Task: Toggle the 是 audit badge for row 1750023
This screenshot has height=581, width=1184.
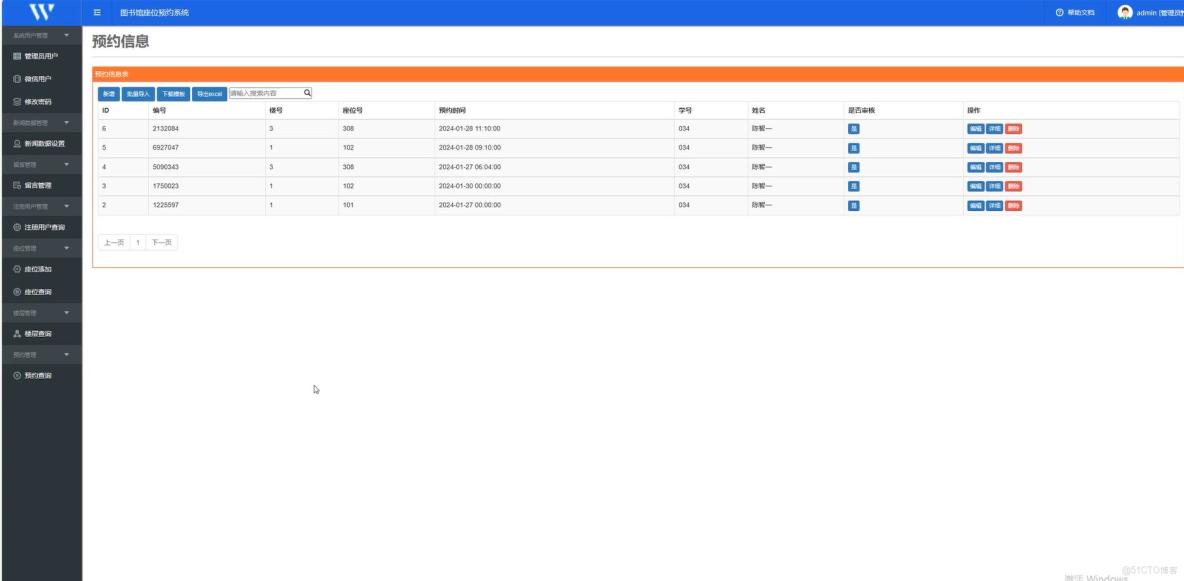Action: [853, 186]
